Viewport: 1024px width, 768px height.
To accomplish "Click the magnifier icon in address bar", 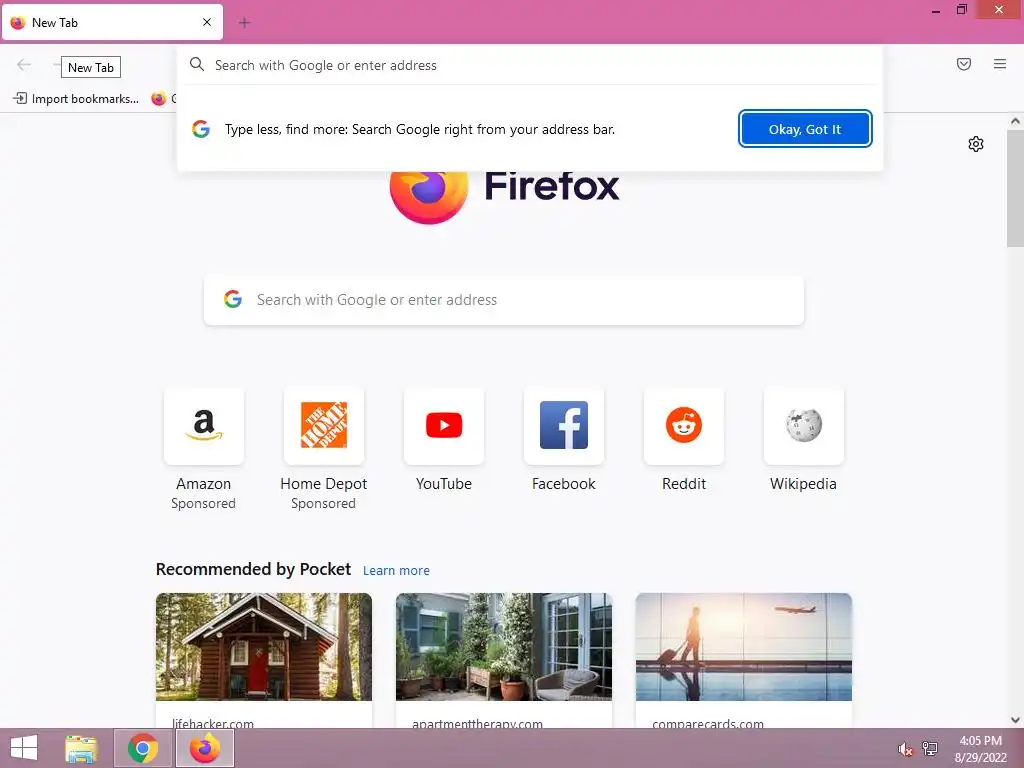I will coord(197,65).
